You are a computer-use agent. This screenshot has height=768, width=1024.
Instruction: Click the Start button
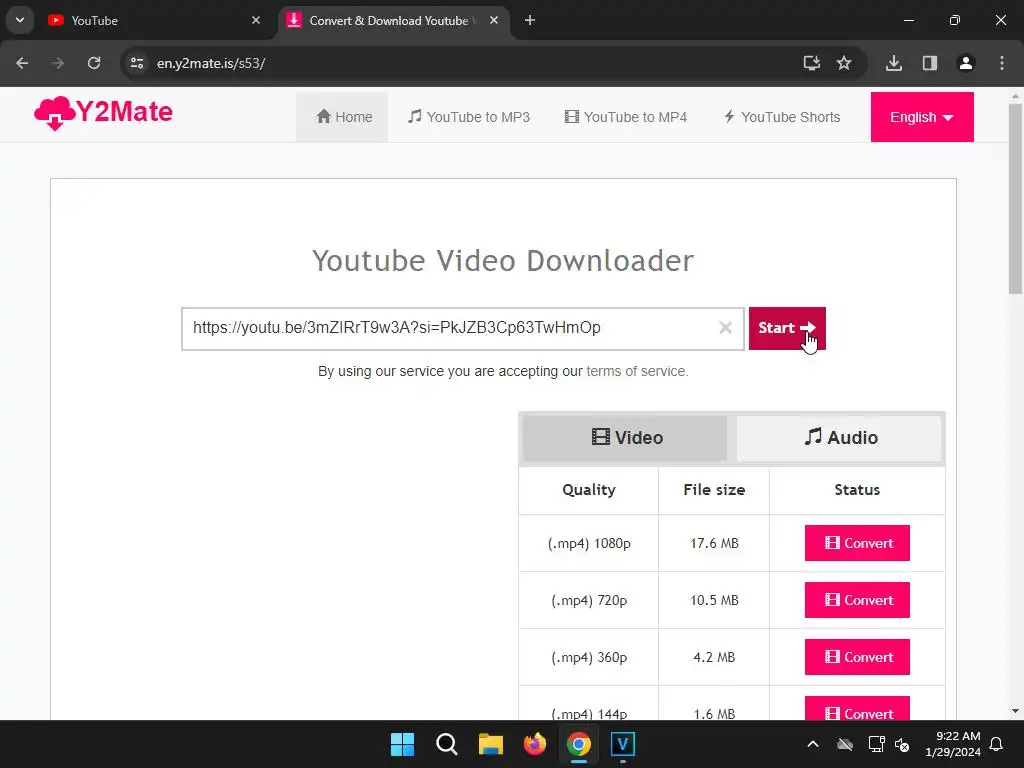pyautogui.click(x=787, y=328)
